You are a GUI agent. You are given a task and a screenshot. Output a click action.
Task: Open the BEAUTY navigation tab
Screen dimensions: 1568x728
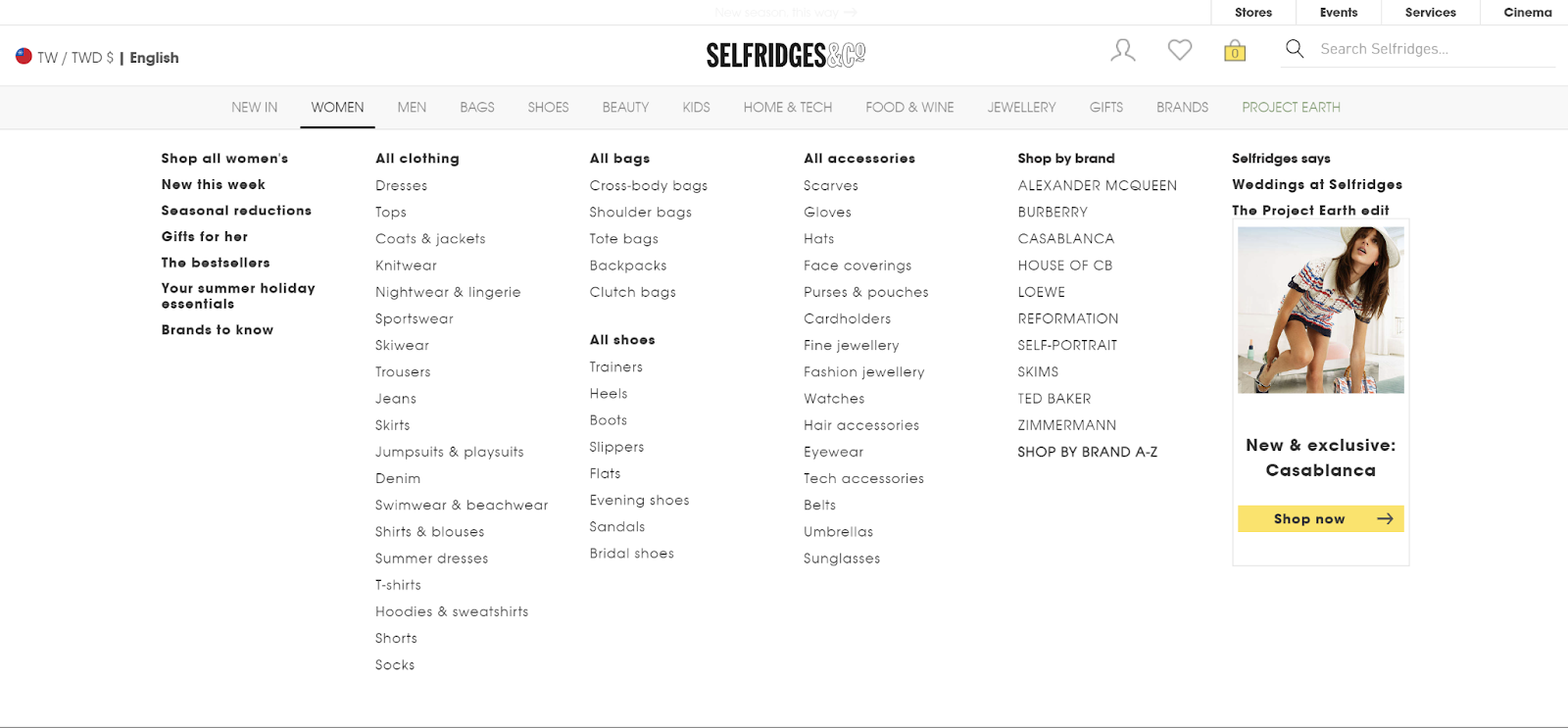(x=625, y=108)
